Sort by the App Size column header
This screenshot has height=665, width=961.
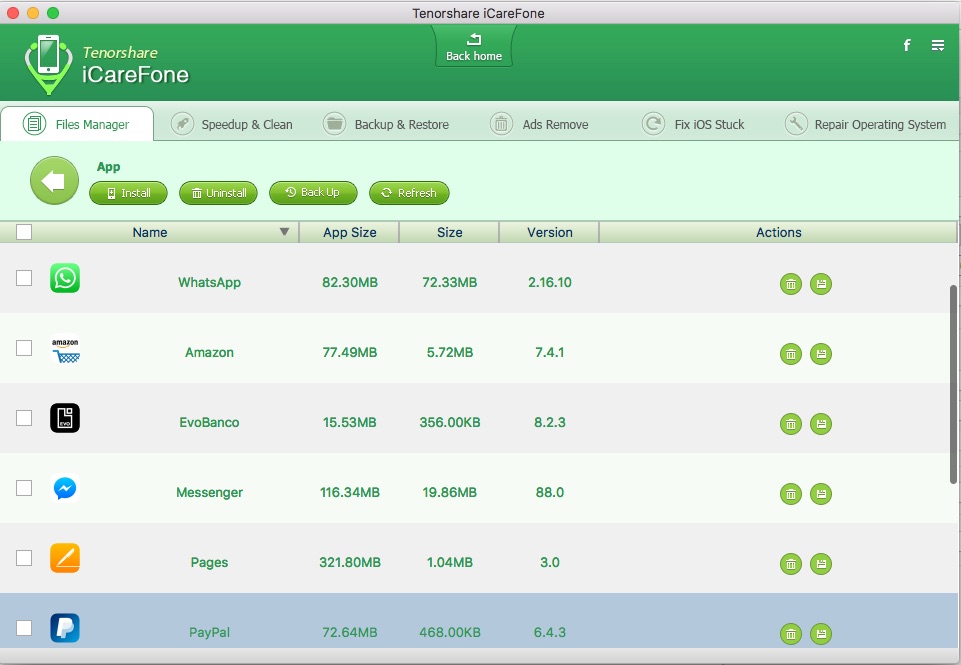pos(349,232)
